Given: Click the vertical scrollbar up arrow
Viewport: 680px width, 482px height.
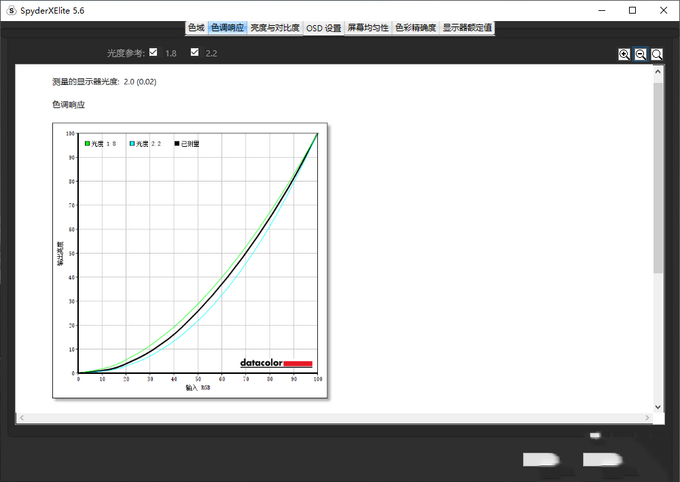Looking at the screenshot, I should click(x=658, y=72).
